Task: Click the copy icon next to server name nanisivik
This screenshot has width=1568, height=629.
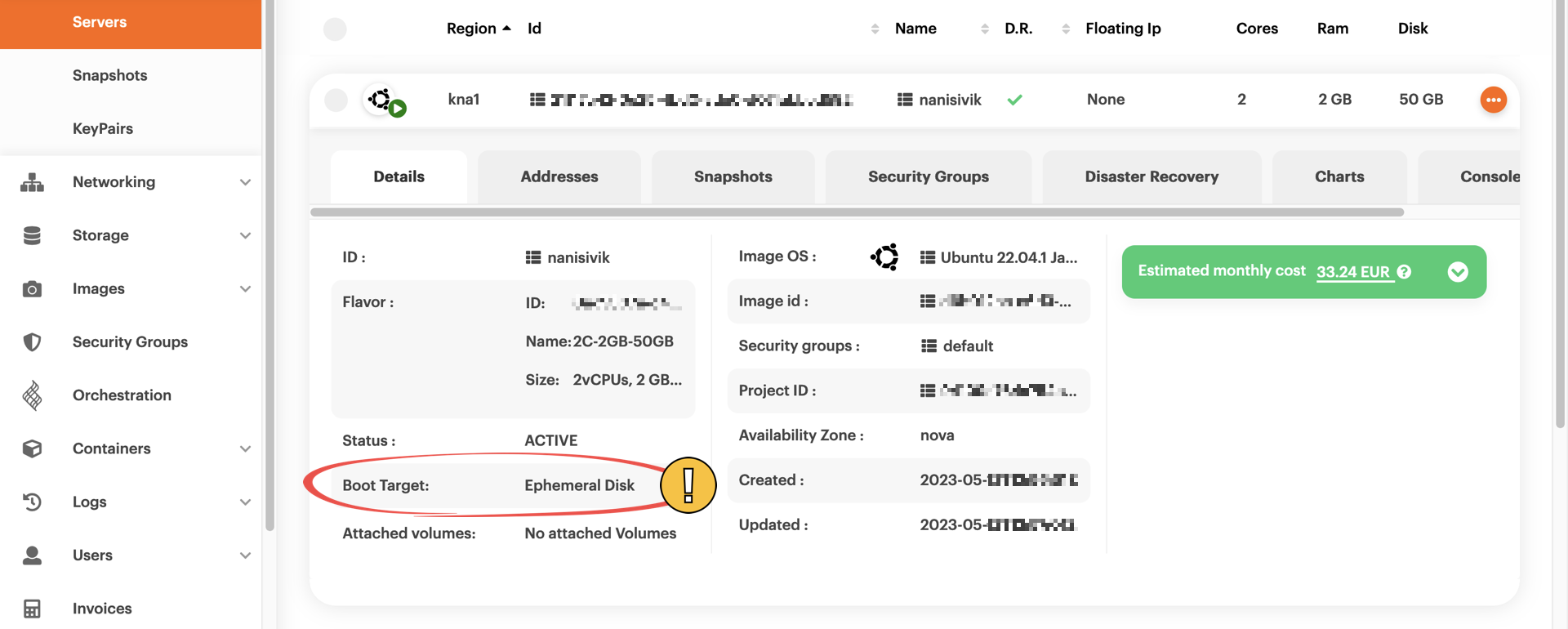Action: pos(905,100)
